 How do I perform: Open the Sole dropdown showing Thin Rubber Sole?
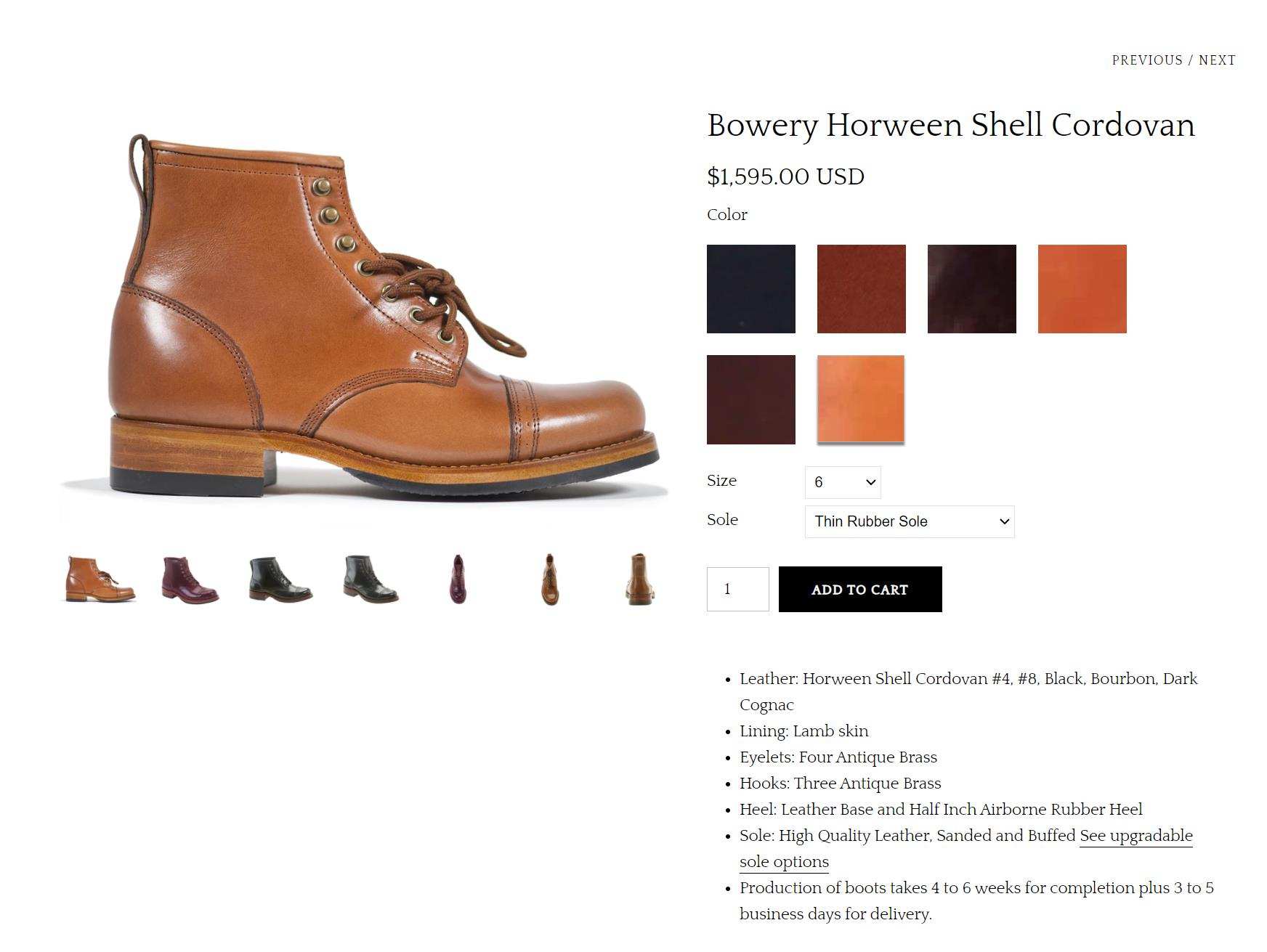click(910, 521)
